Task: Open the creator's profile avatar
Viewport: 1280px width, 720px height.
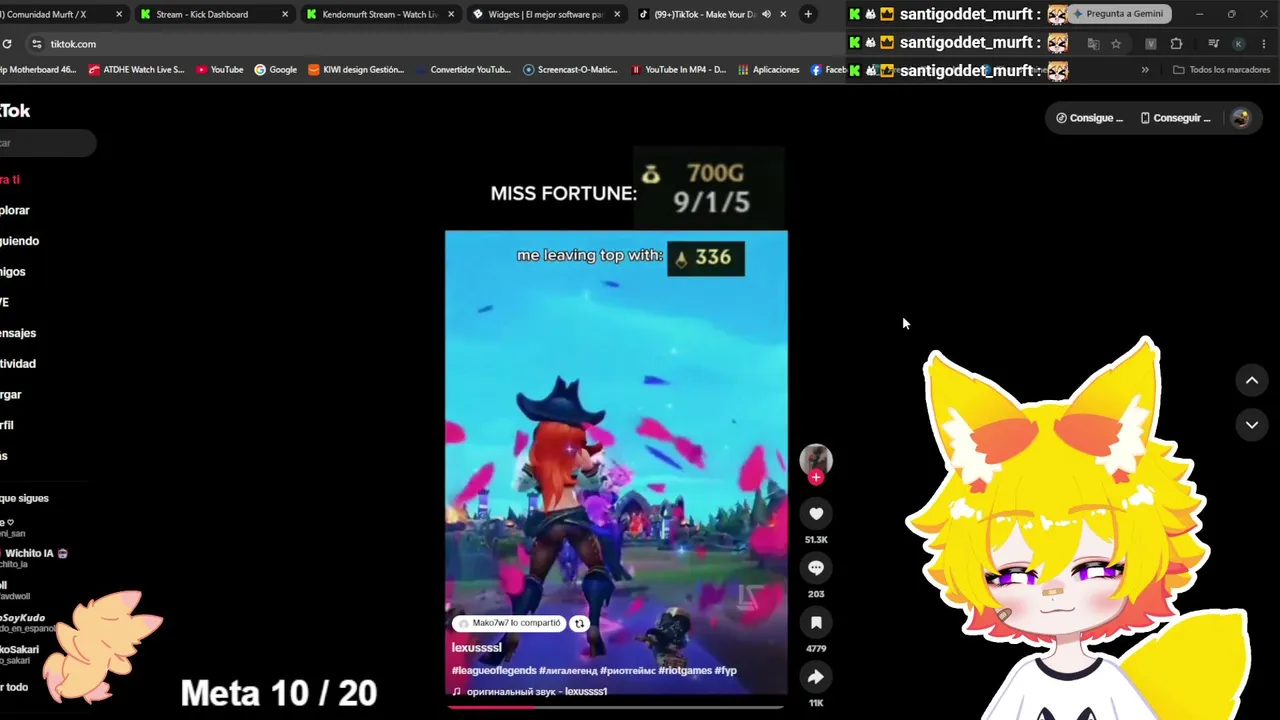Action: pyautogui.click(x=816, y=459)
